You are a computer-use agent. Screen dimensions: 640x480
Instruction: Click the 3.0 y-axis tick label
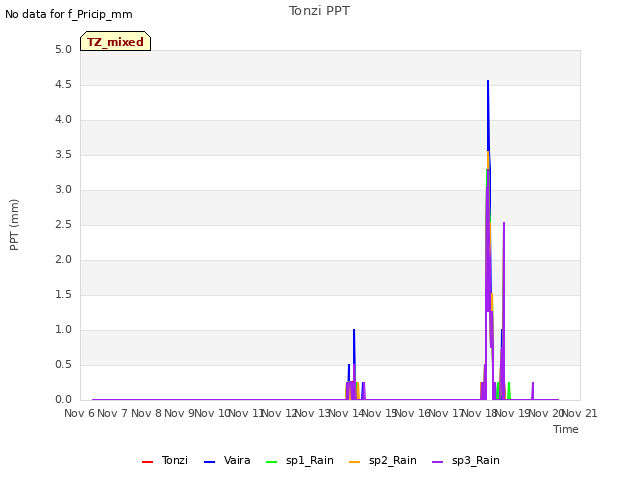63,189
